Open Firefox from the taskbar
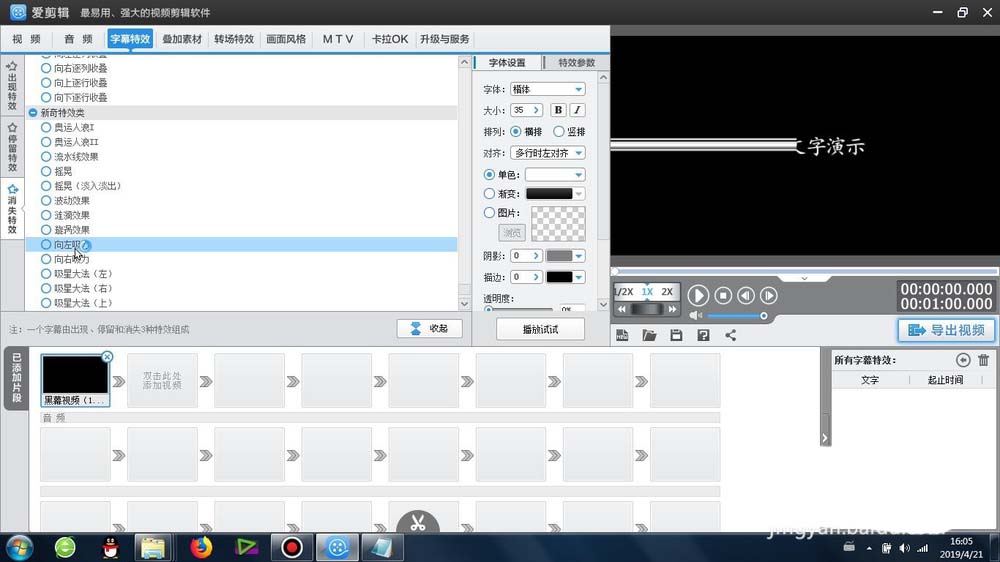Screen dimensions: 1000x562 (x=201, y=547)
